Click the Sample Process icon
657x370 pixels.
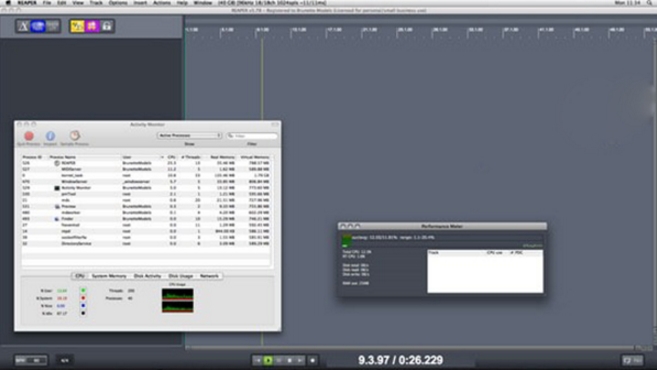point(75,135)
